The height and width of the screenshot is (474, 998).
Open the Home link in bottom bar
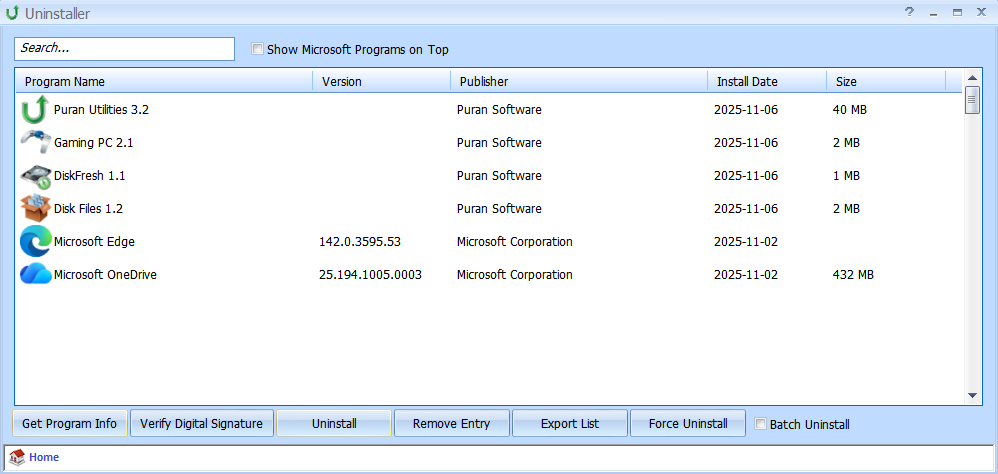44,458
